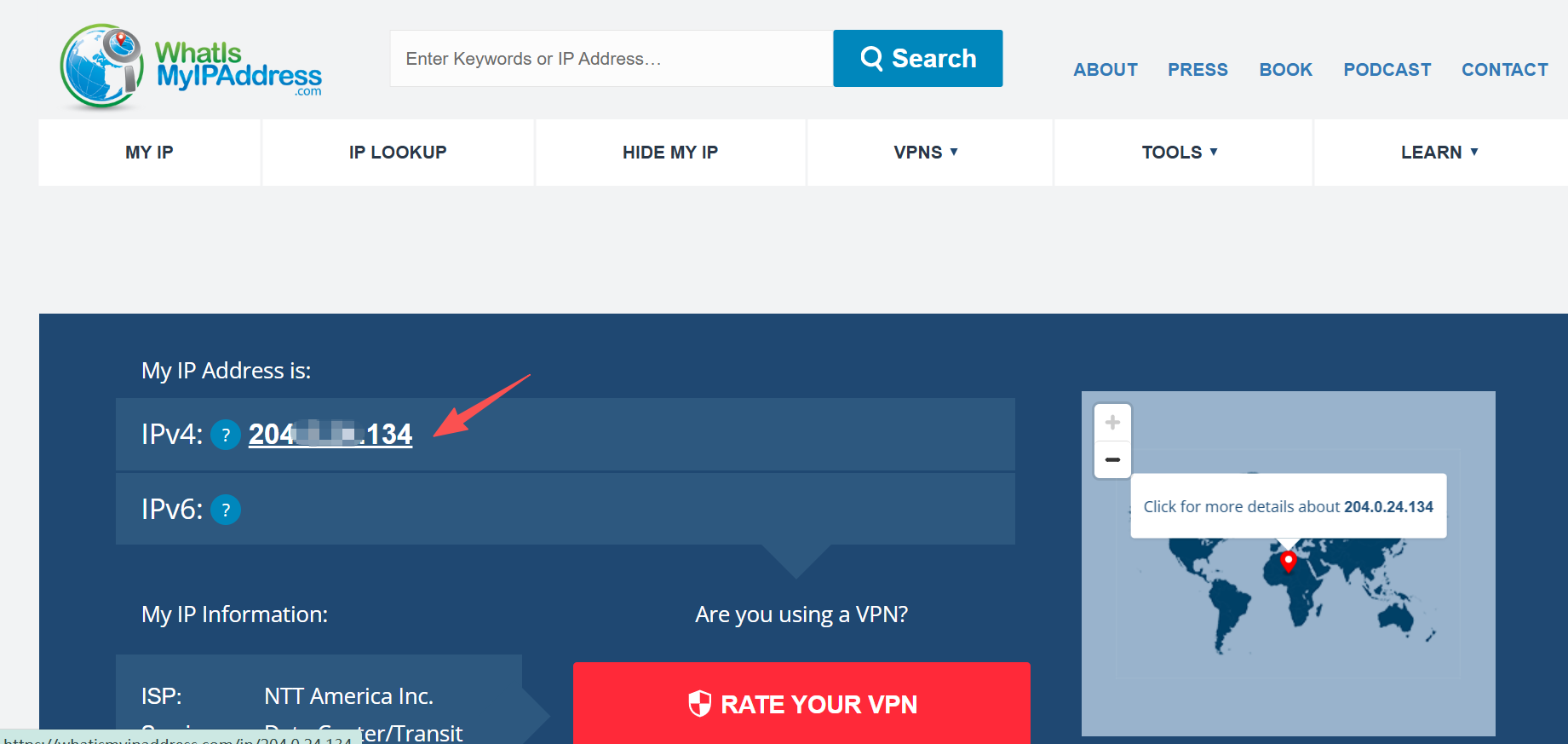Expand the VPNS dropdown menu
This screenshot has height=744, width=1568.
[x=929, y=153]
